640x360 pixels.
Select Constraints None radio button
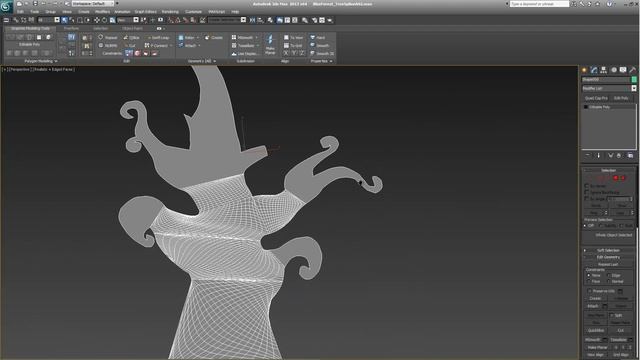(x=588, y=276)
